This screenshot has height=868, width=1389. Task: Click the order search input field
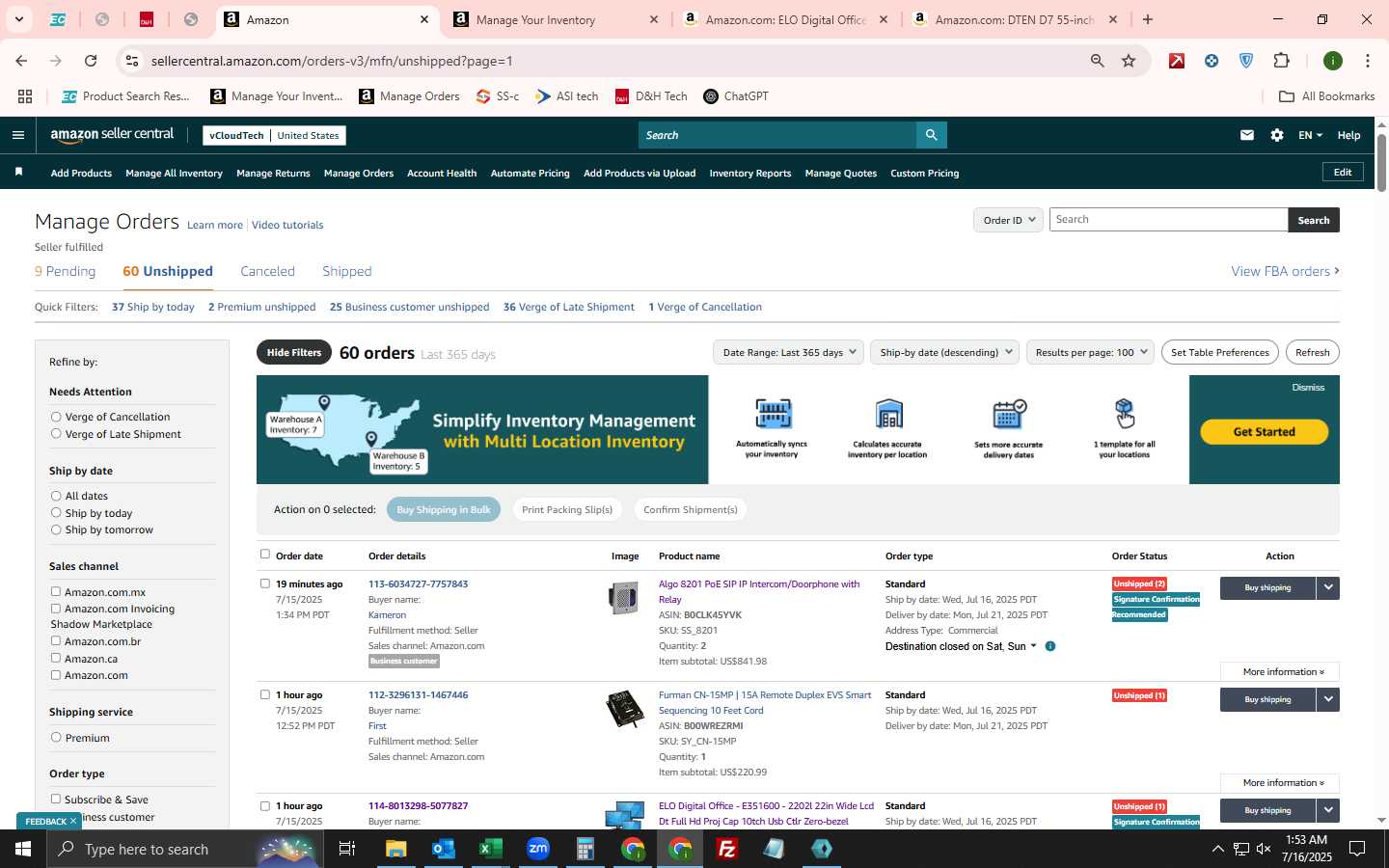click(x=1168, y=220)
